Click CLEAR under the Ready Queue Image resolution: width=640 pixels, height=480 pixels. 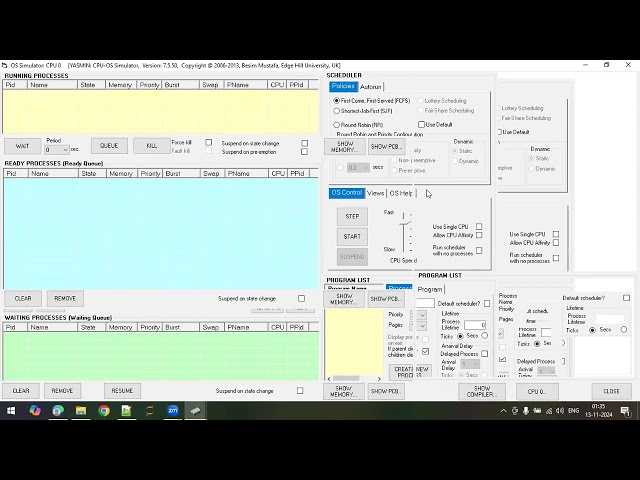pyautogui.click(x=23, y=298)
